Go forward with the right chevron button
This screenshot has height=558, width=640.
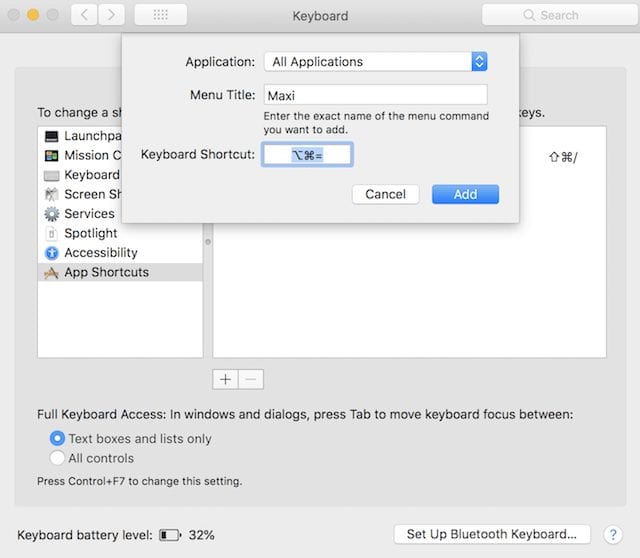[x=112, y=15]
